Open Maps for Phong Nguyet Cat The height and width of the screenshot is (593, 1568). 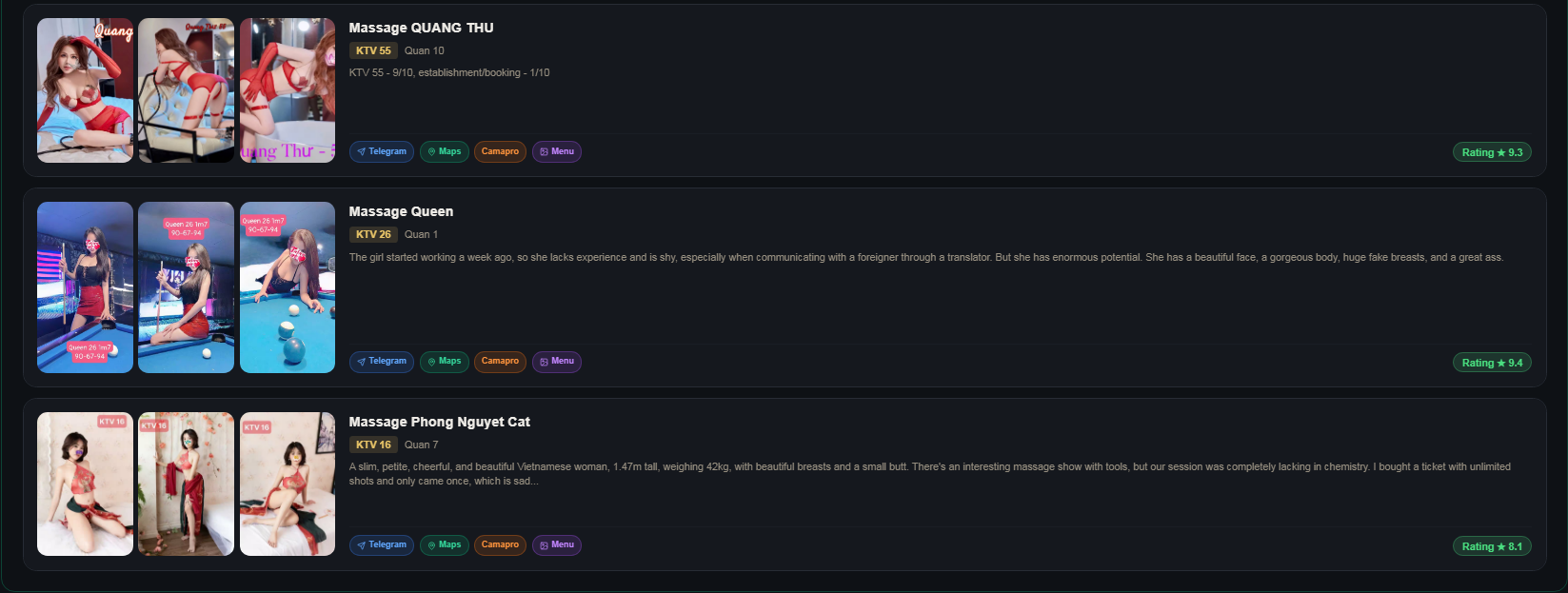(445, 545)
